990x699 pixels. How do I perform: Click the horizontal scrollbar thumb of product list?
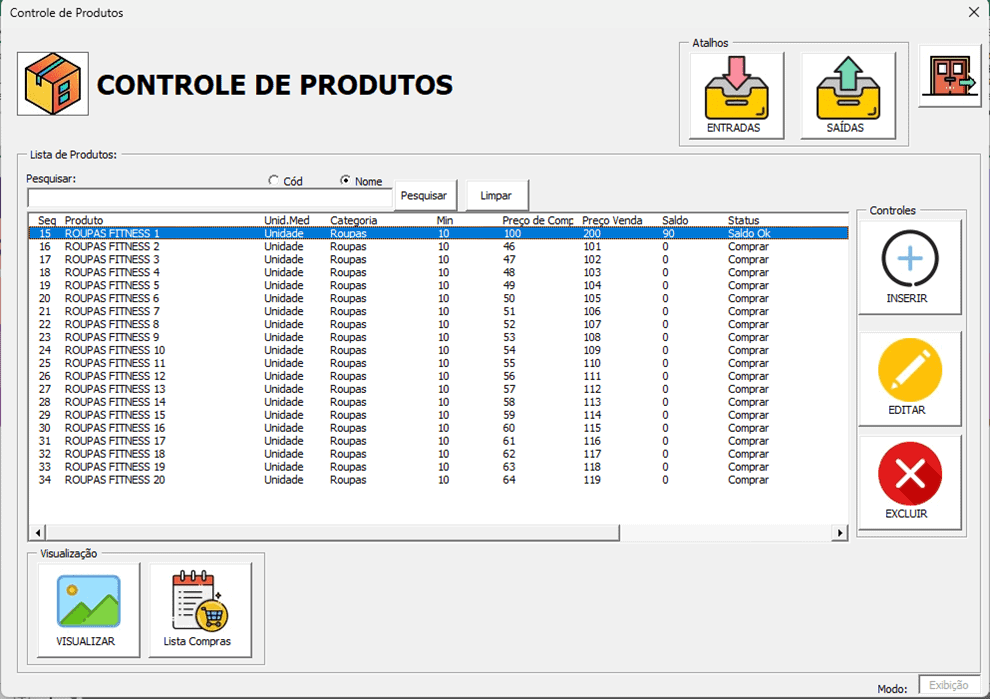pos(330,534)
